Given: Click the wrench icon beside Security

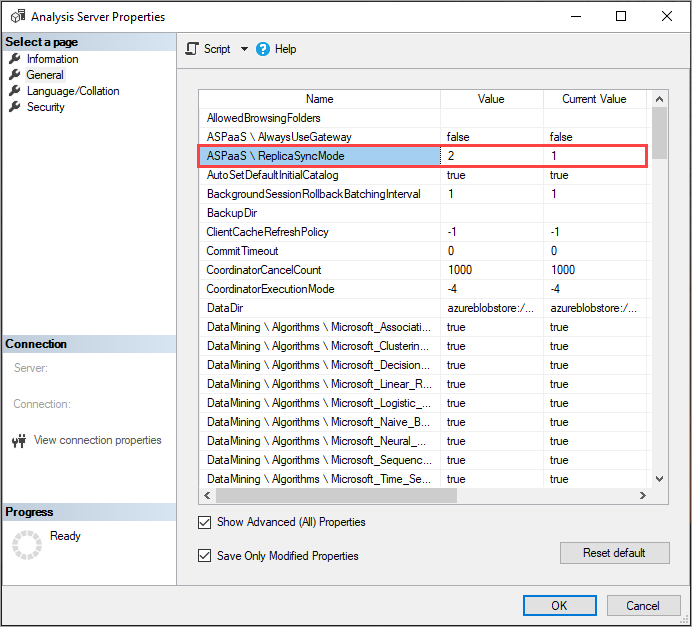Looking at the screenshot, I should [15, 107].
